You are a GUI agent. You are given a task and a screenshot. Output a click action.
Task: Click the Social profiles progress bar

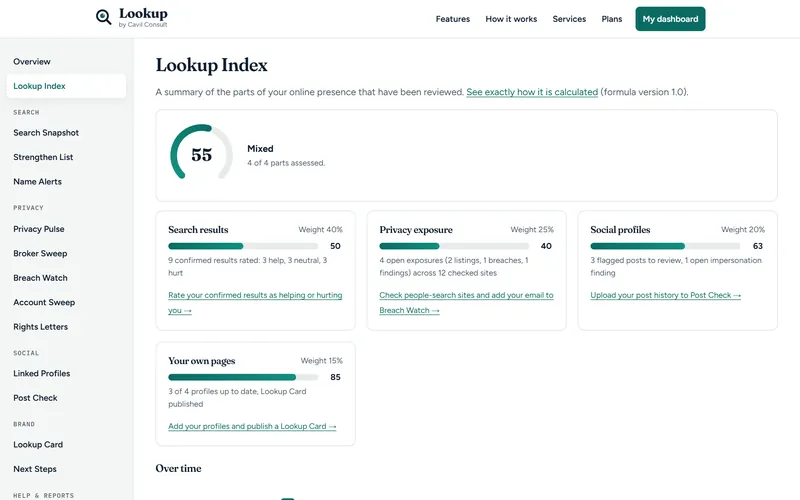click(x=665, y=246)
